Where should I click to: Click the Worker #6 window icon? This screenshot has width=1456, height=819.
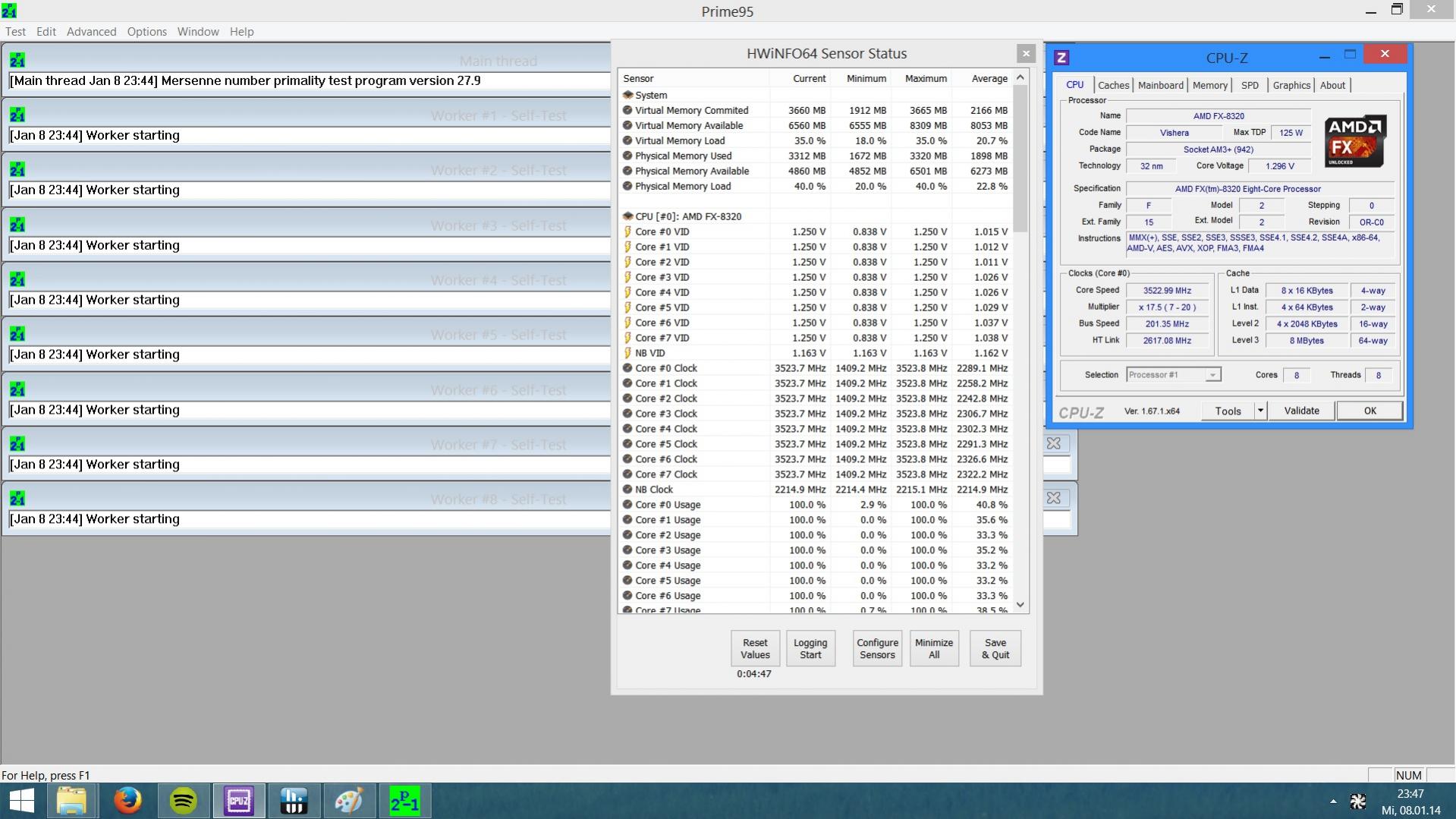pyautogui.click(x=17, y=389)
